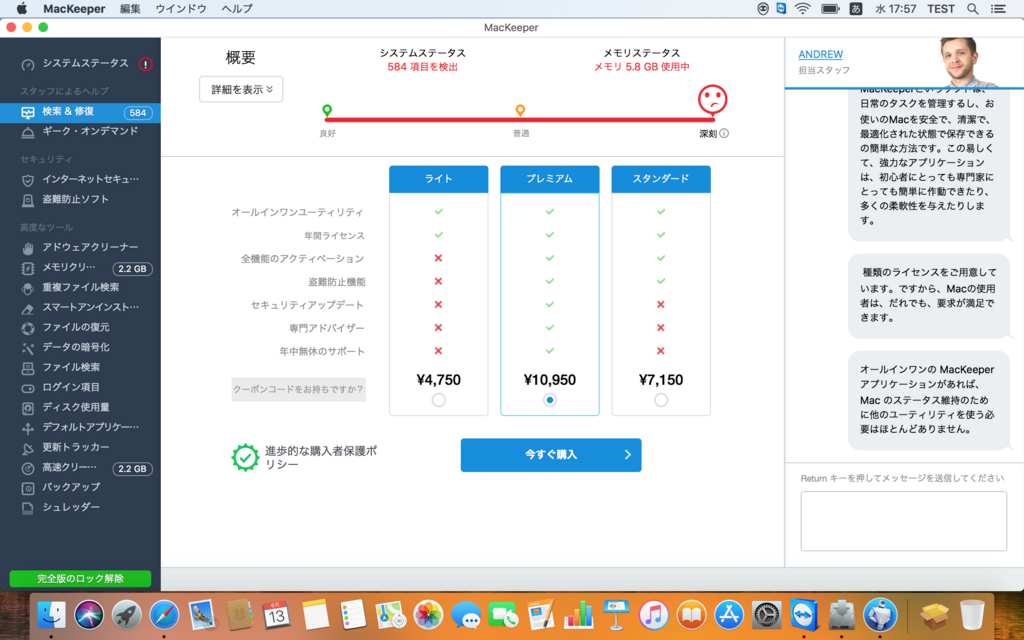Open the MacKeeper robot Dock icon
This screenshot has width=1024, height=640.
pos(880,615)
